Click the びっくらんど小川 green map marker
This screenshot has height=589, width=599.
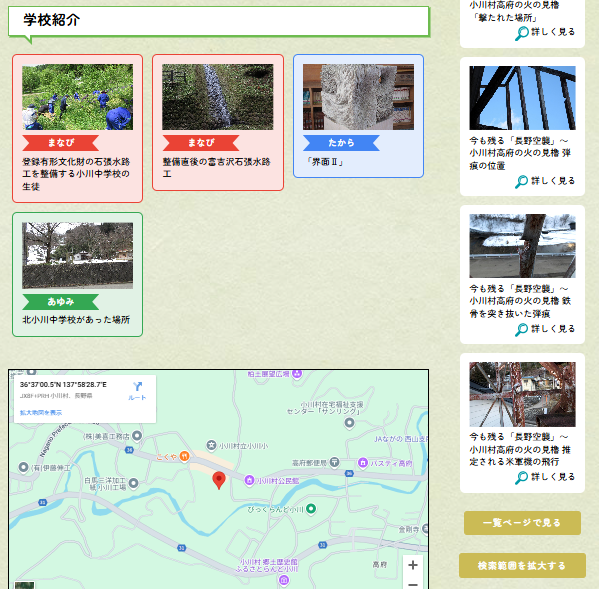(x=311, y=509)
